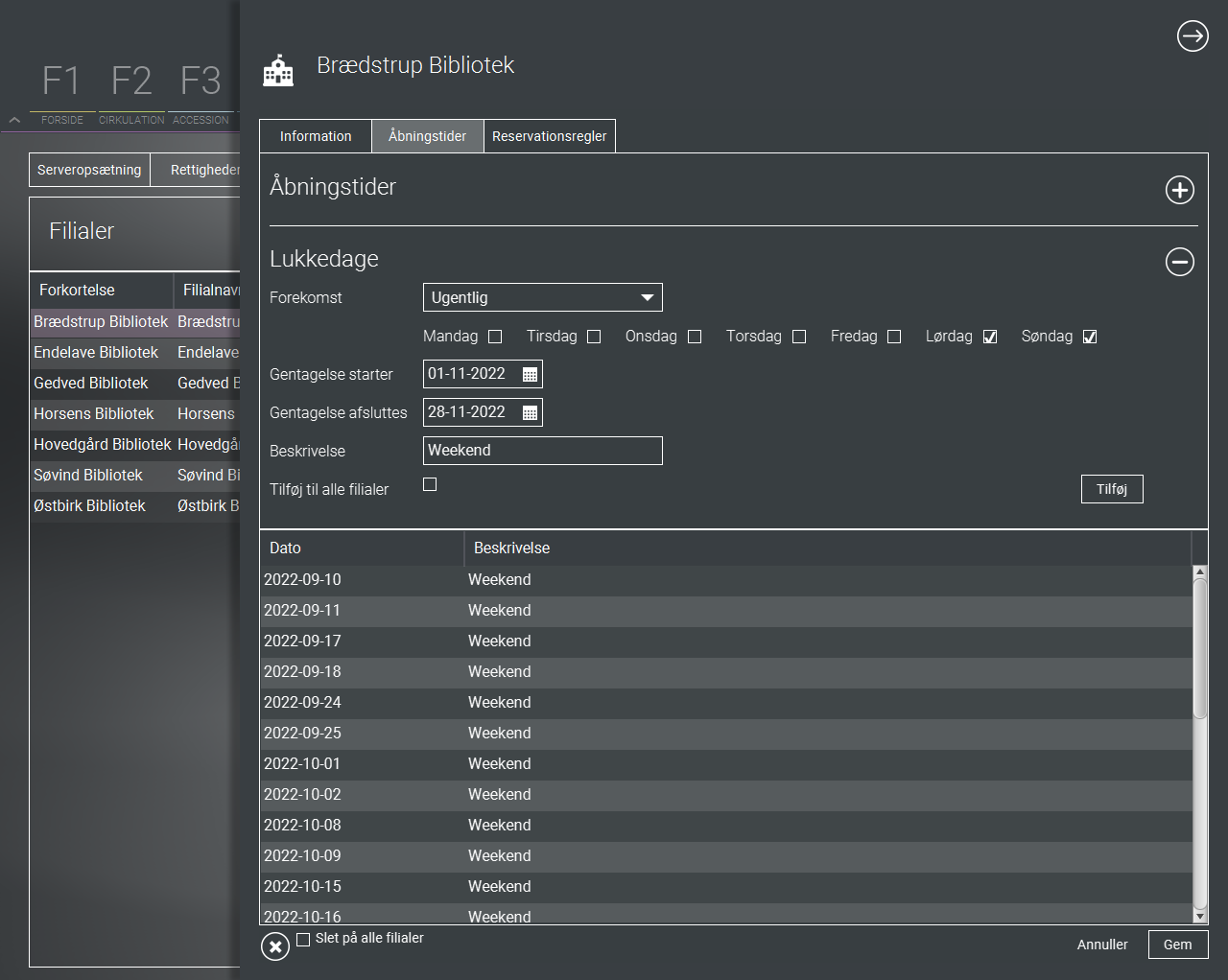The image size is (1228, 980).
Task: Open calendar picker for Gentagelse afsluttes
Action: [x=530, y=412]
